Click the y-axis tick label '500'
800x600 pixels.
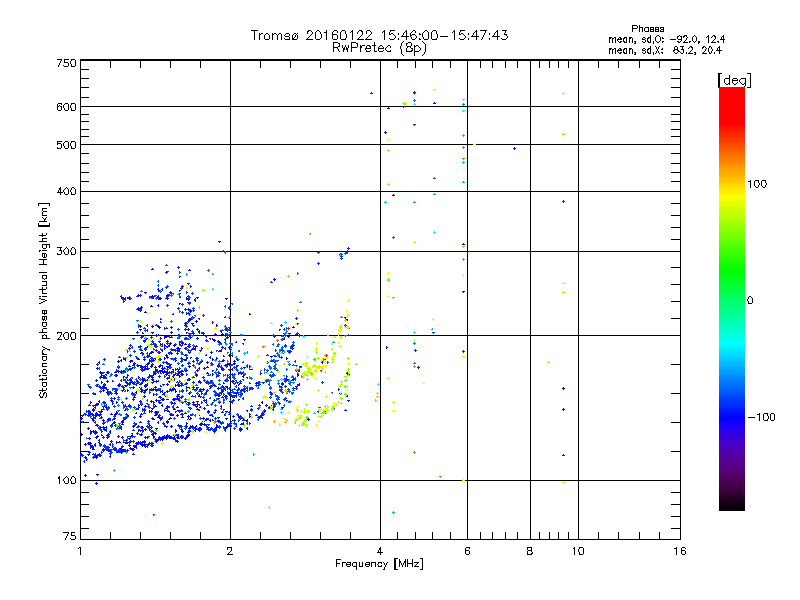pyautogui.click(x=66, y=145)
